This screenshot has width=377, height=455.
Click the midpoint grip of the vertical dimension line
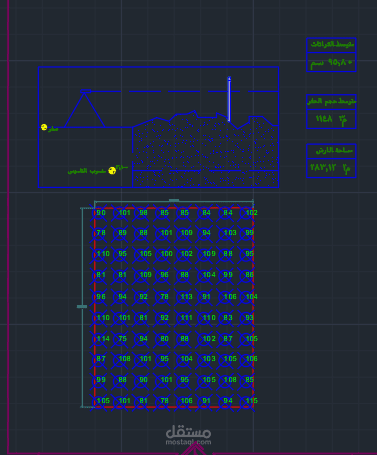(x=82, y=306)
